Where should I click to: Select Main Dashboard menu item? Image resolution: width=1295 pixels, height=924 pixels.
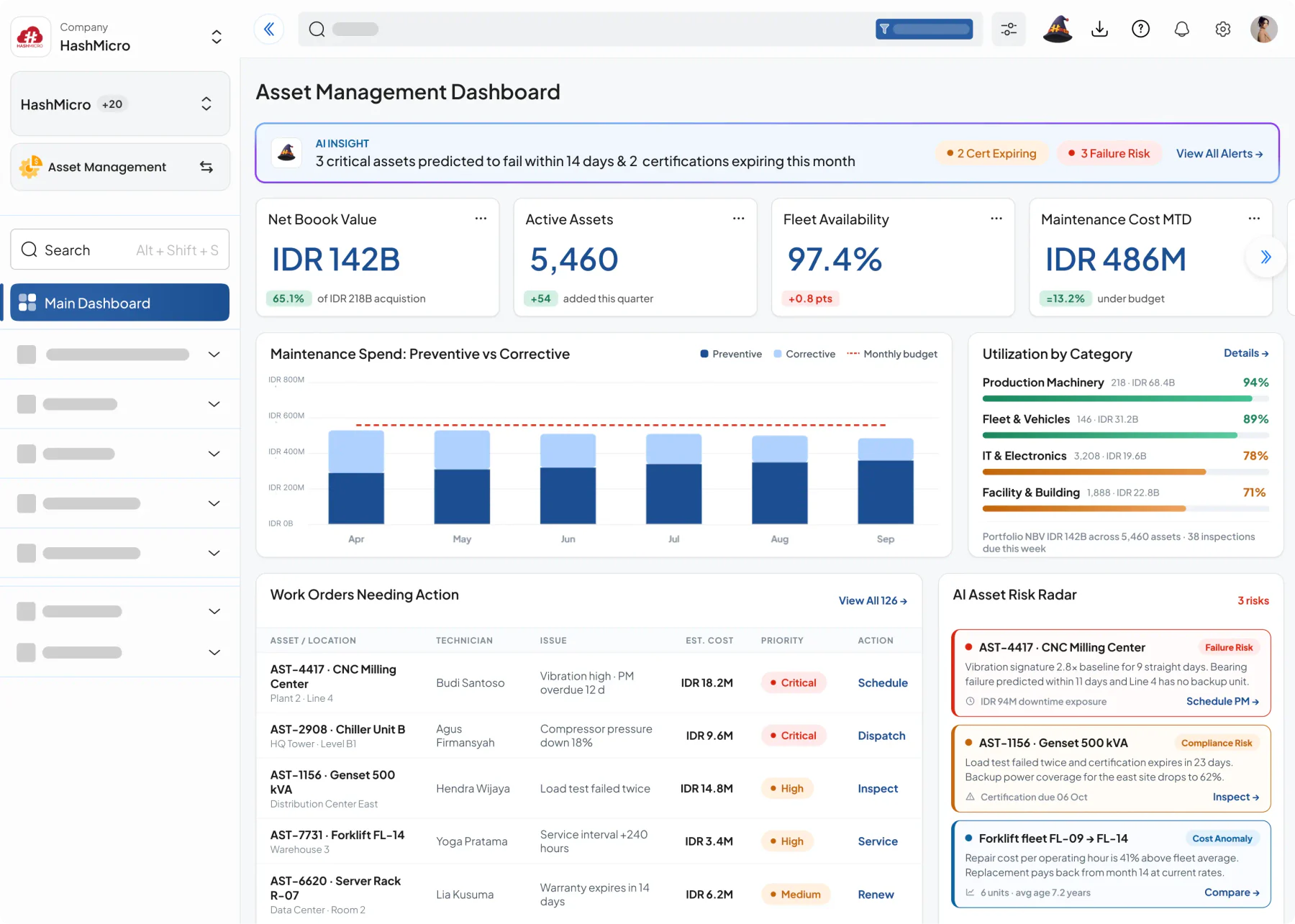point(119,303)
